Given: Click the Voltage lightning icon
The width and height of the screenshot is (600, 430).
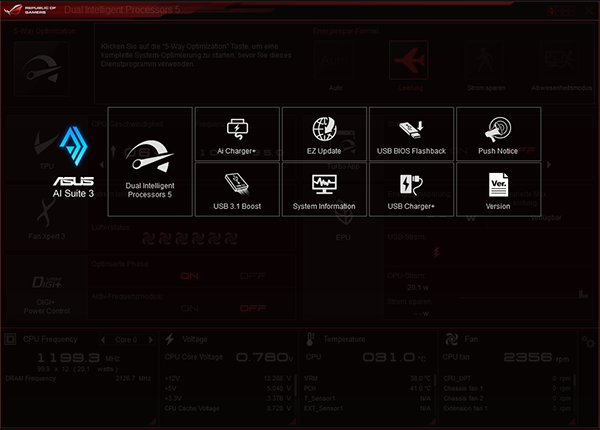Looking at the screenshot, I should click(170, 339).
